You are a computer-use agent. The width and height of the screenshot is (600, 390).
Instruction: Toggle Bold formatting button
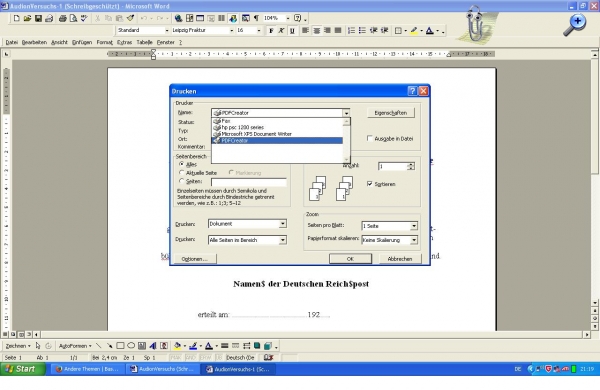click(271, 31)
